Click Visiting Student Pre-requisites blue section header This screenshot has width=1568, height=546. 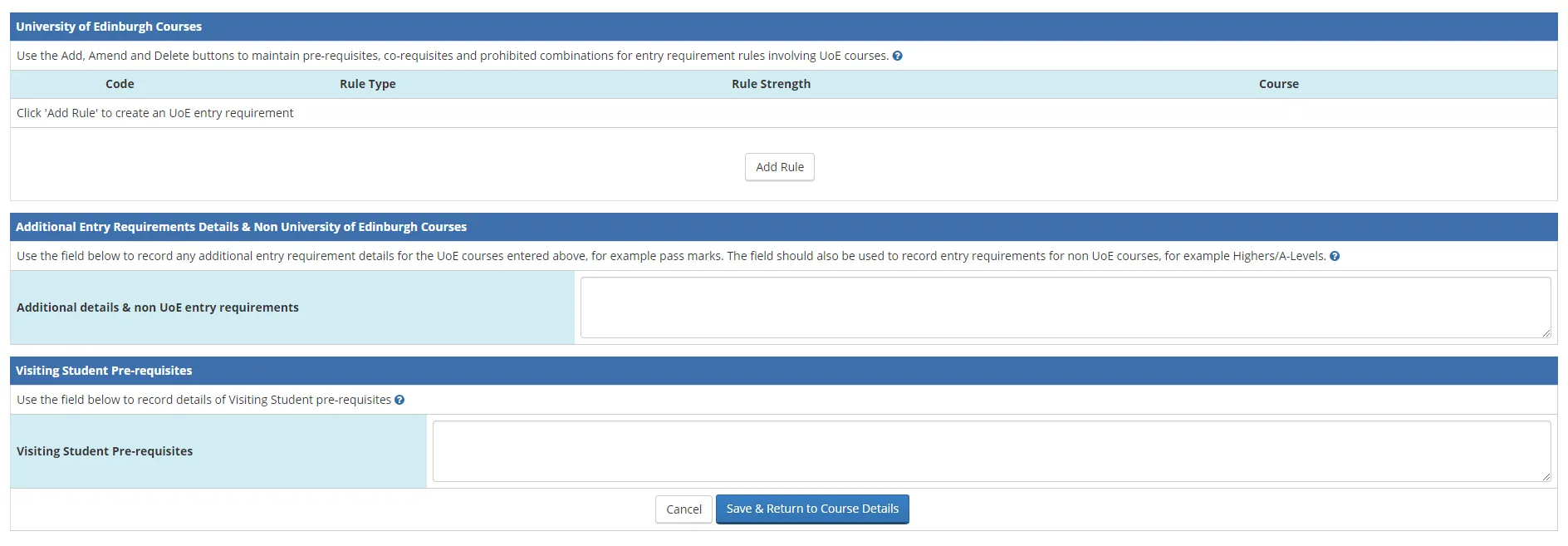point(784,371)
